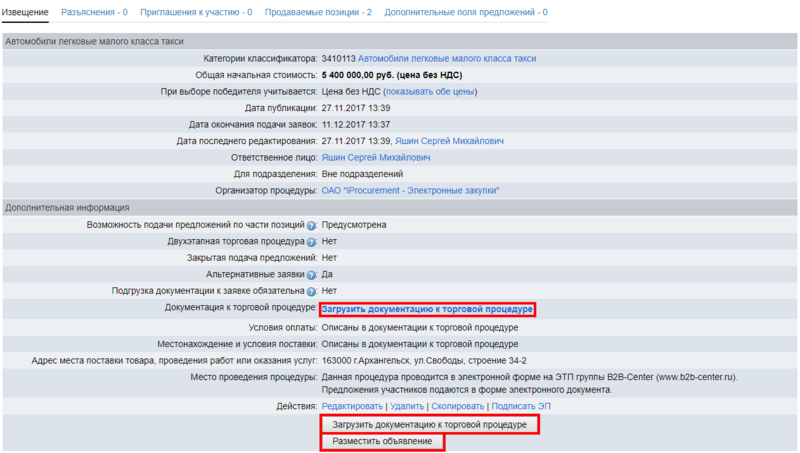The width and height of the screenshot is (800, 453).
Task: Click help icon beside Подгрузка документации к заявке
Action: [311, 292]
